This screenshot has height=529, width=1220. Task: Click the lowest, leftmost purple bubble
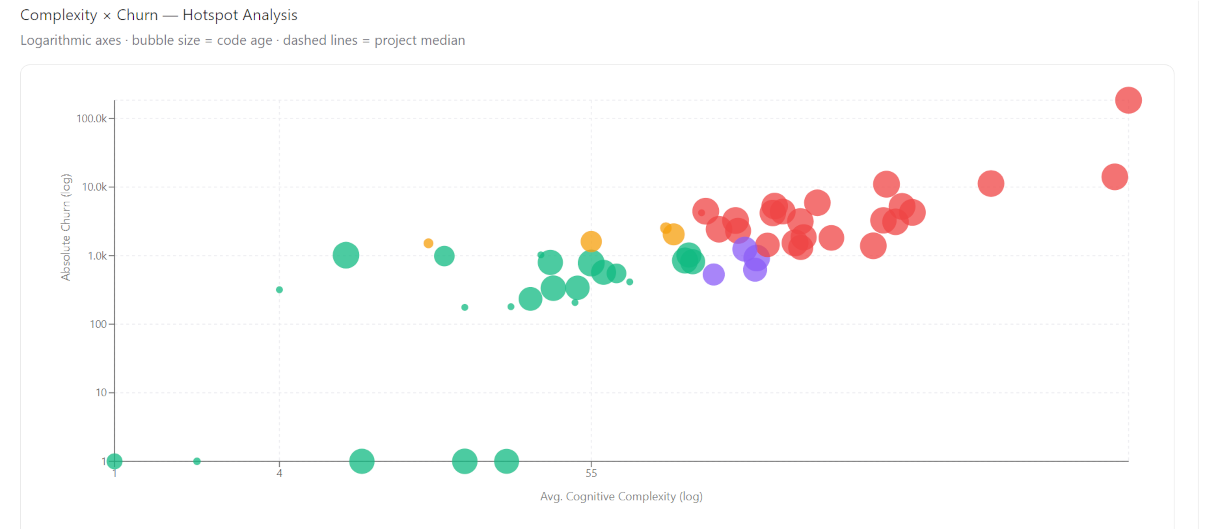714,274
